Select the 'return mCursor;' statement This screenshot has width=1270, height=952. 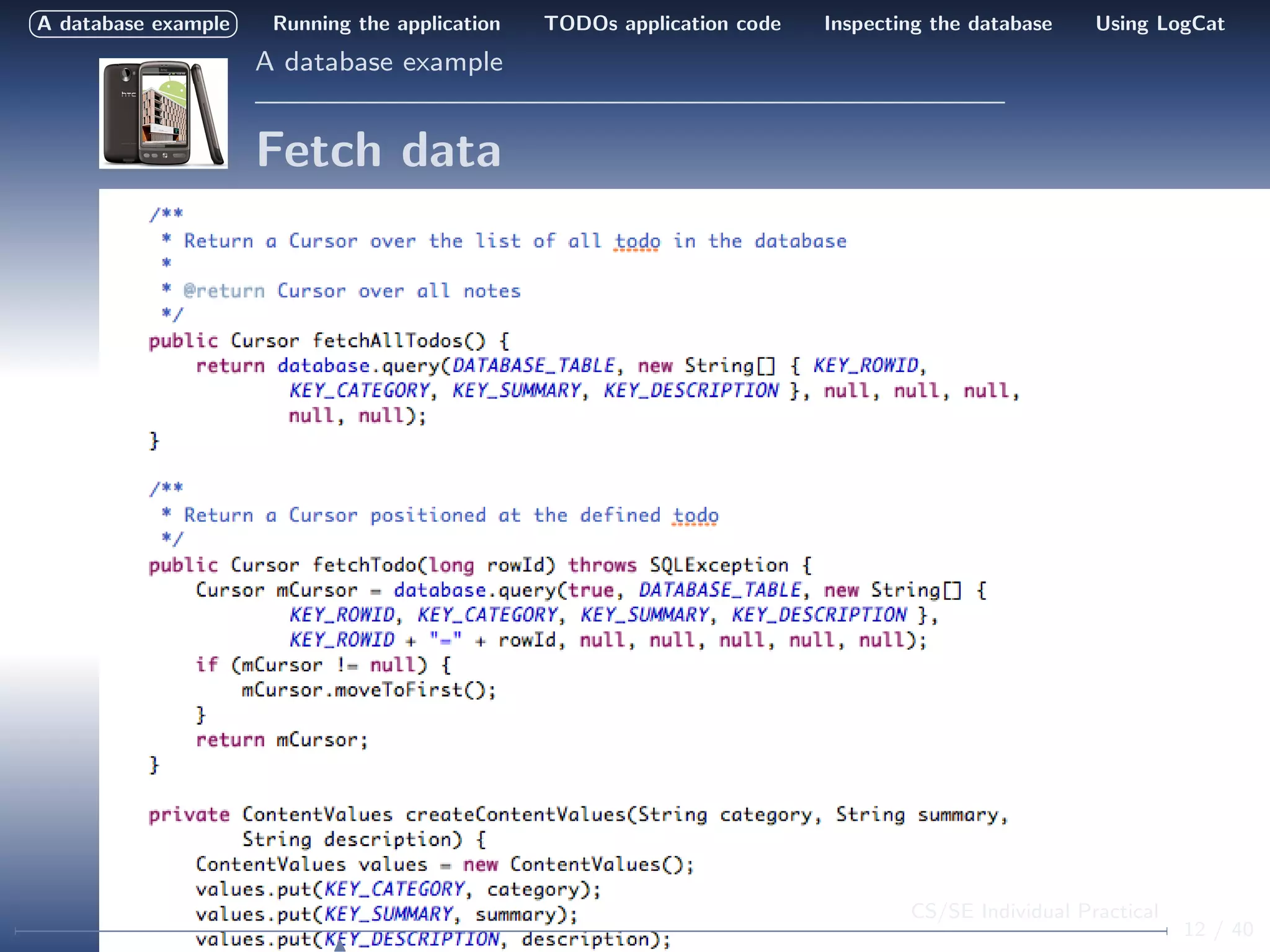coord(282,740)
